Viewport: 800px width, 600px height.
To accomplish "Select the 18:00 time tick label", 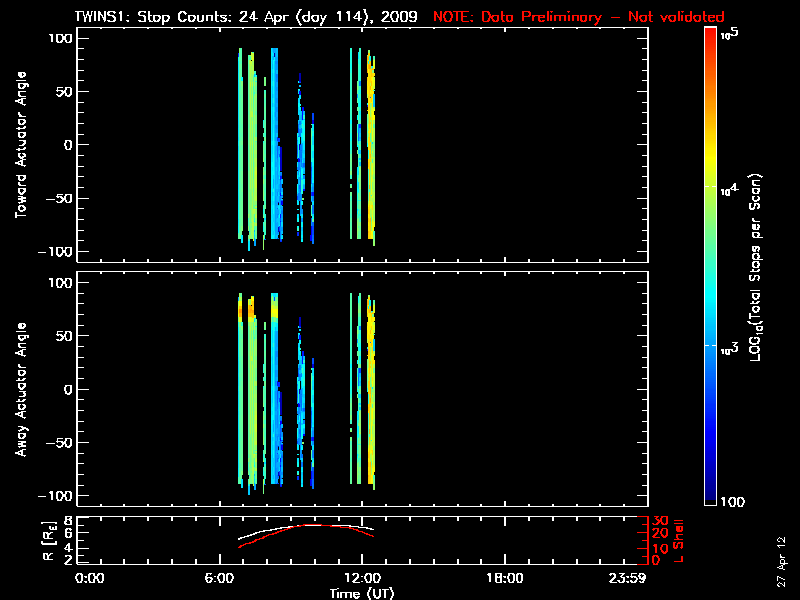I will [503, 578].
